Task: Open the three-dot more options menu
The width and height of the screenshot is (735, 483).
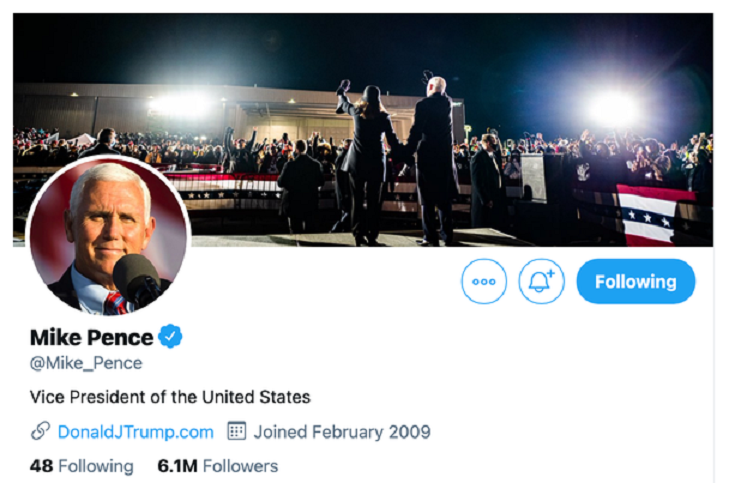Action: pyautogui.click(x=484, y=282)
